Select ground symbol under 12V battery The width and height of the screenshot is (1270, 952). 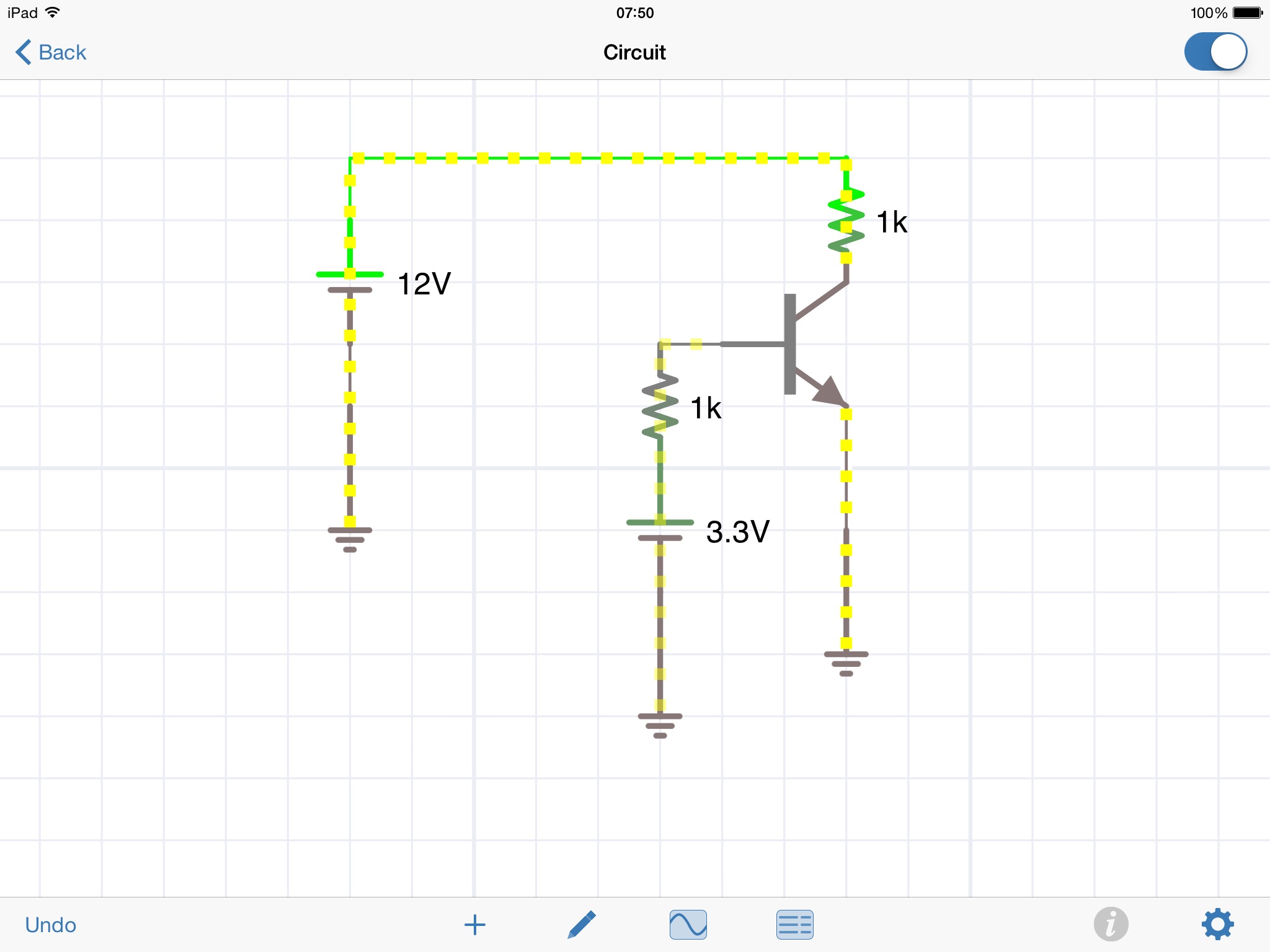[x=350, y=539]
